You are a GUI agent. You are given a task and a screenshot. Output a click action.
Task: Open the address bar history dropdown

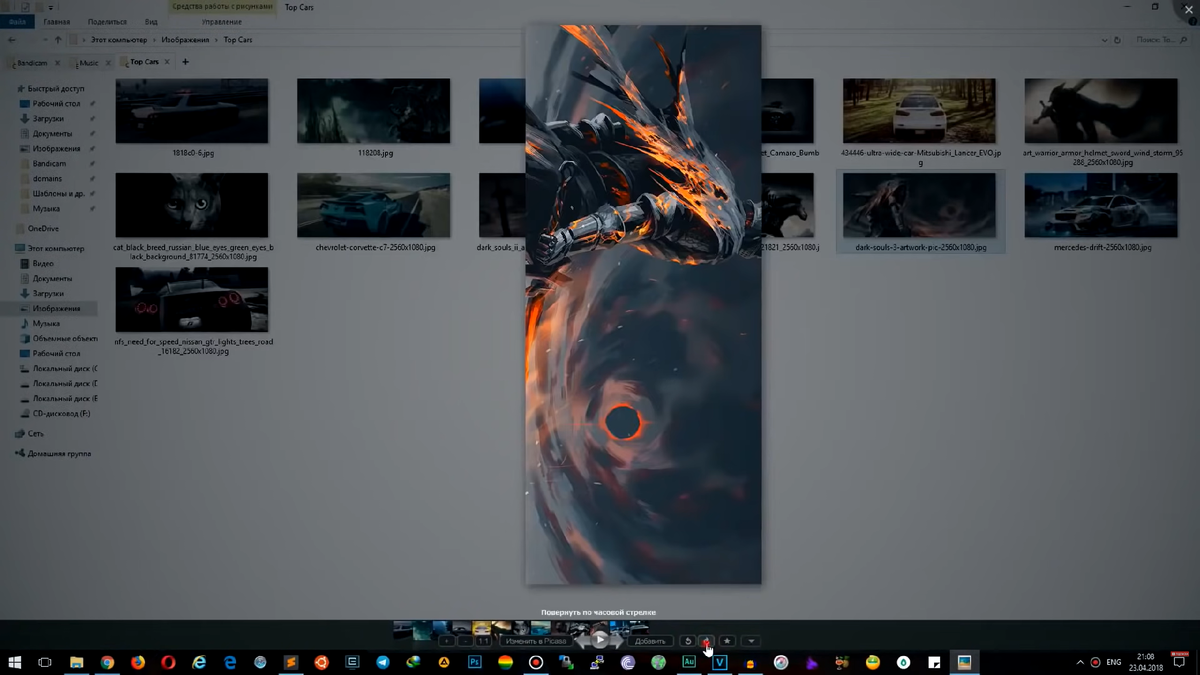pyautogui.click(x=1104, y=40)
